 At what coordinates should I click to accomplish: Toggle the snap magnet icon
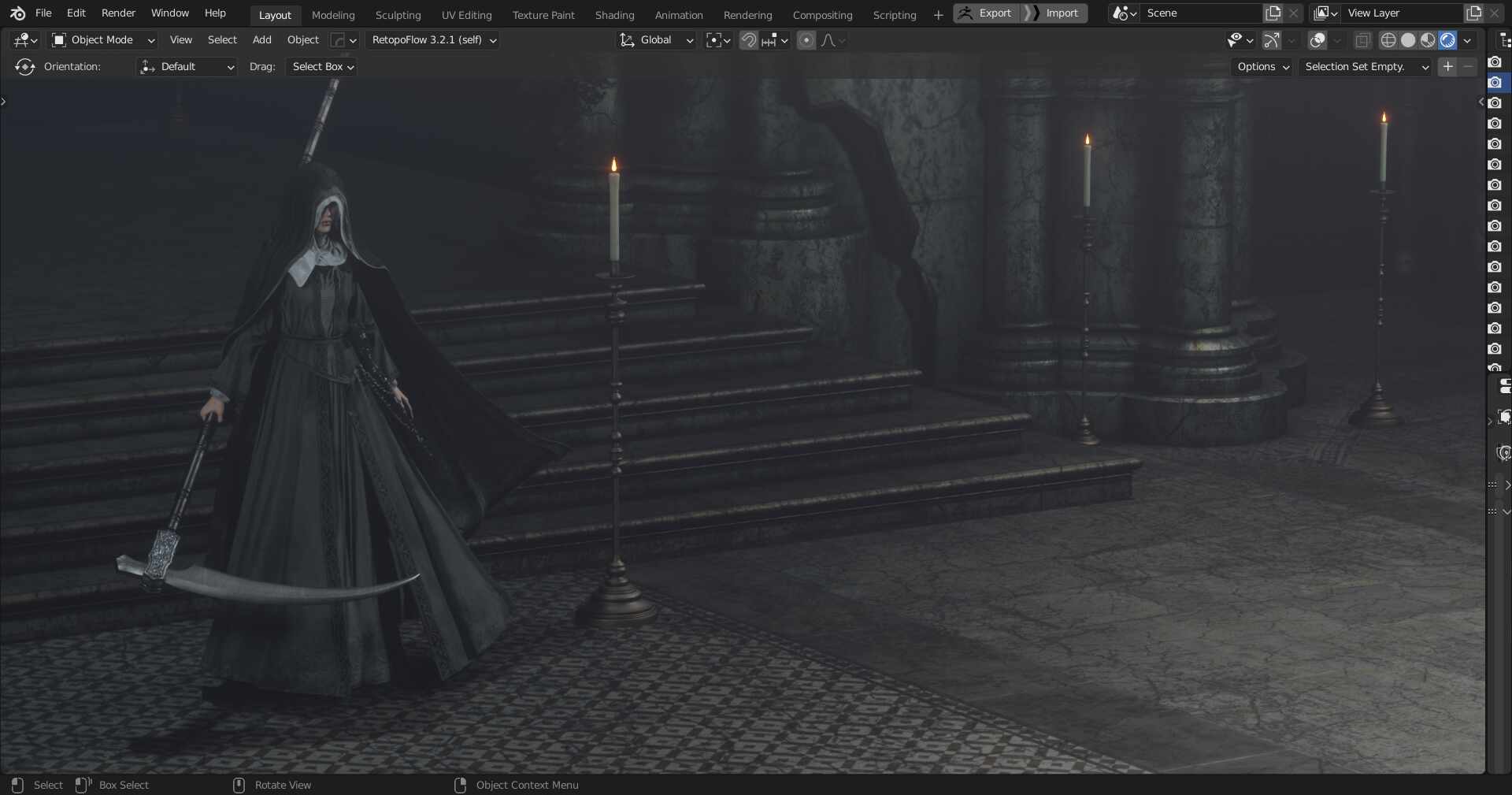tap(748, 40)
